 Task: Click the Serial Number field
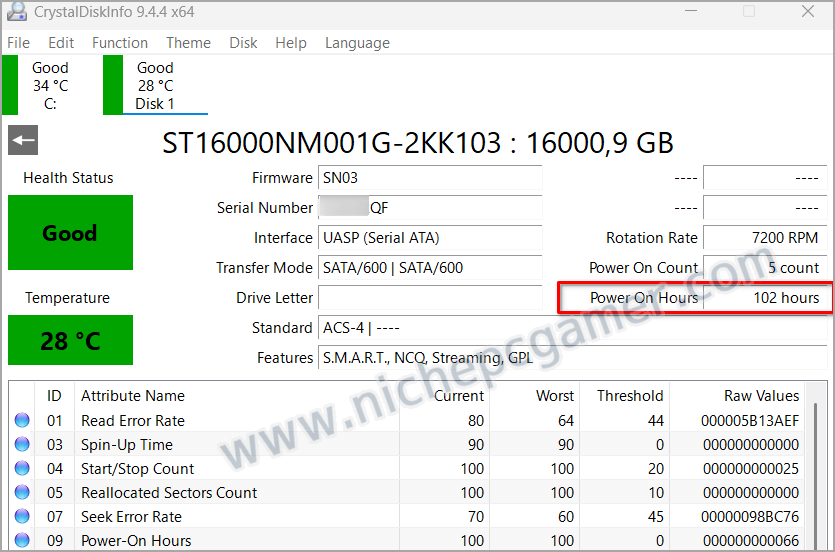430,208
